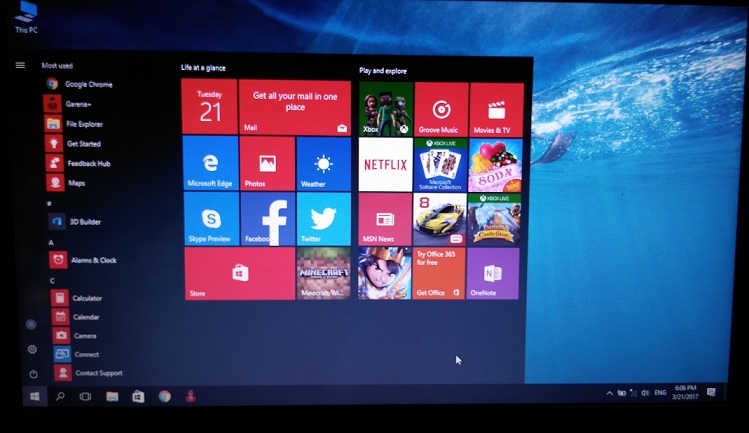Open the Action Center notifications icon
The image size is (749, 433).
click(711, 392)
